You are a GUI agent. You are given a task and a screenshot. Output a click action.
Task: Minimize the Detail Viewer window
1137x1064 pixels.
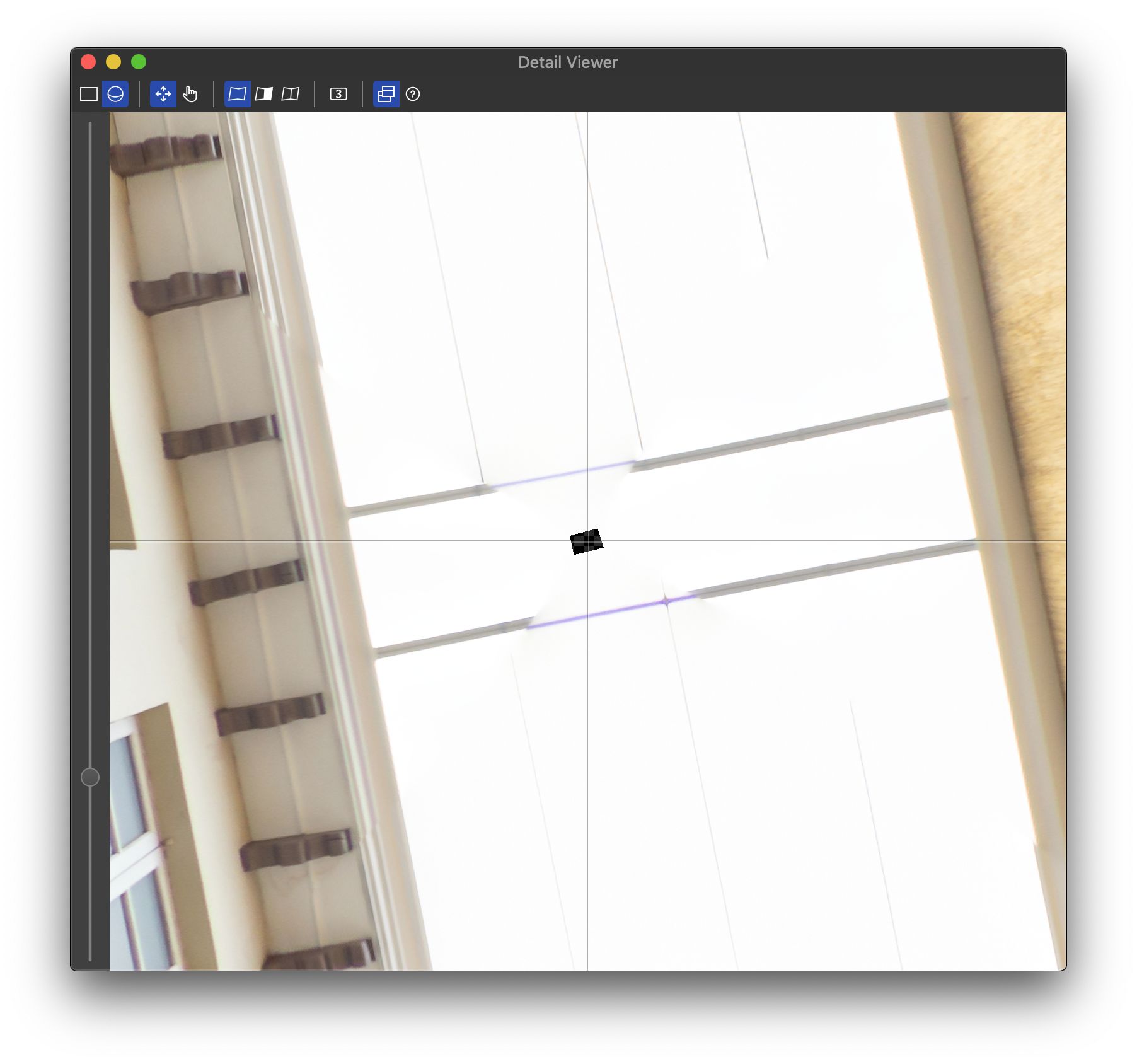coord(113,62)
